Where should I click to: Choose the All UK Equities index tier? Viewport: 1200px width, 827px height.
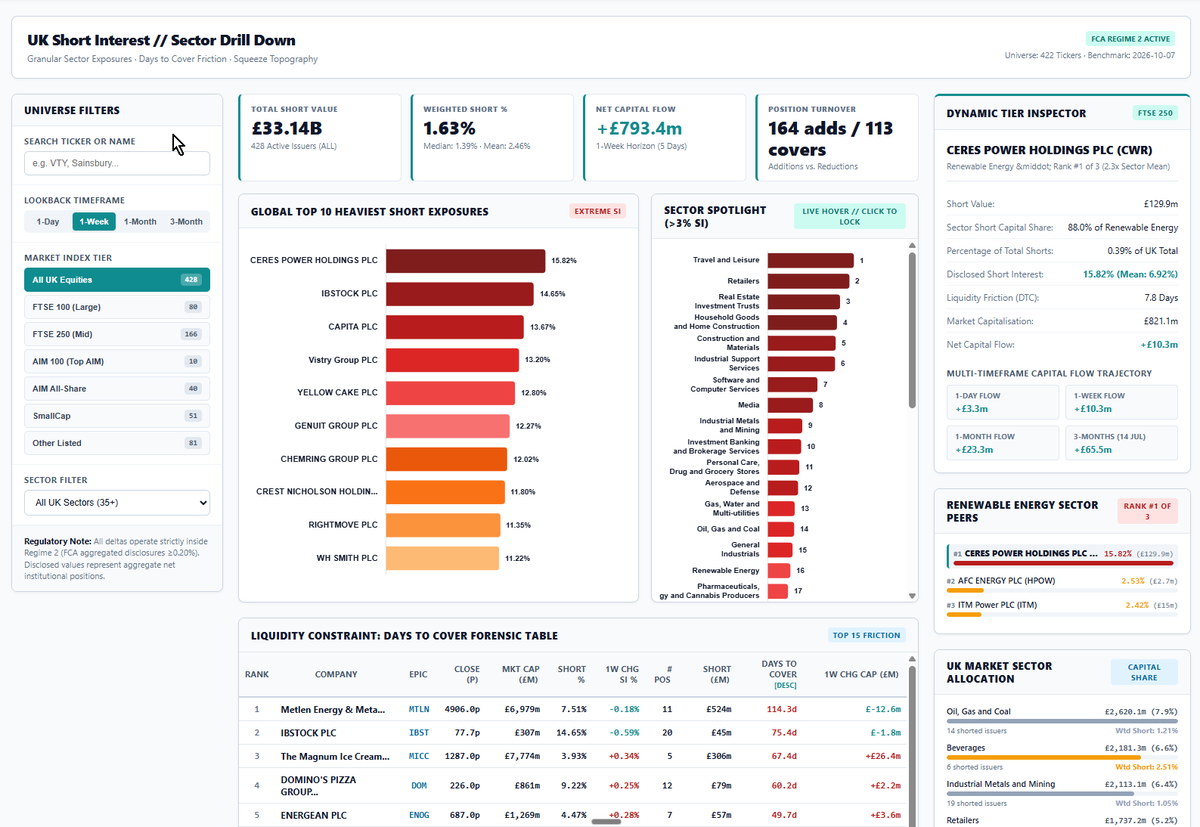tap(117, 280)
